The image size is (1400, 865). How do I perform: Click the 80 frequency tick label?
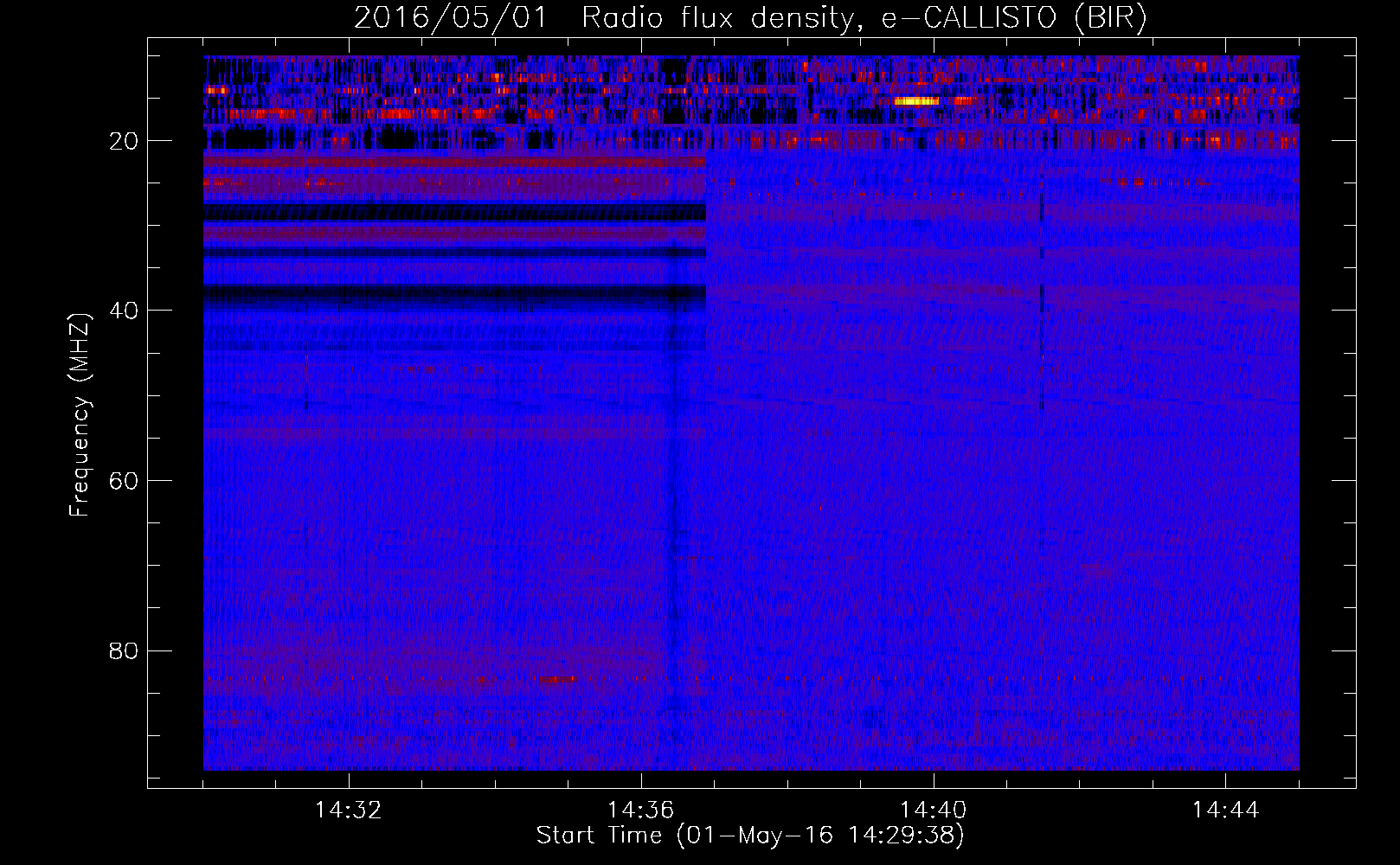pyautogui.click(x=125, y=650)
